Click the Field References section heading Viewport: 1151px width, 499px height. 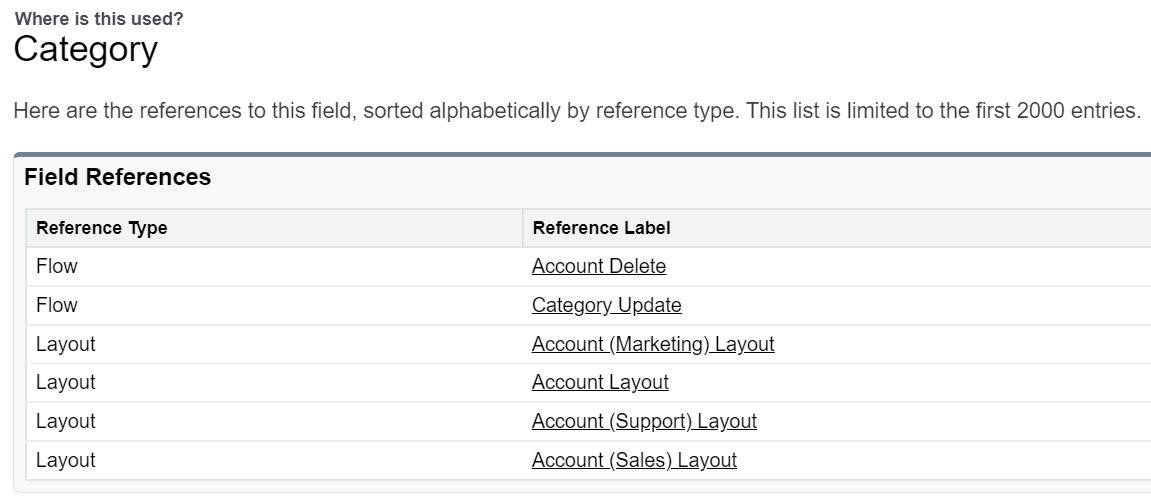pyautogui.click(x=118, y=178)
